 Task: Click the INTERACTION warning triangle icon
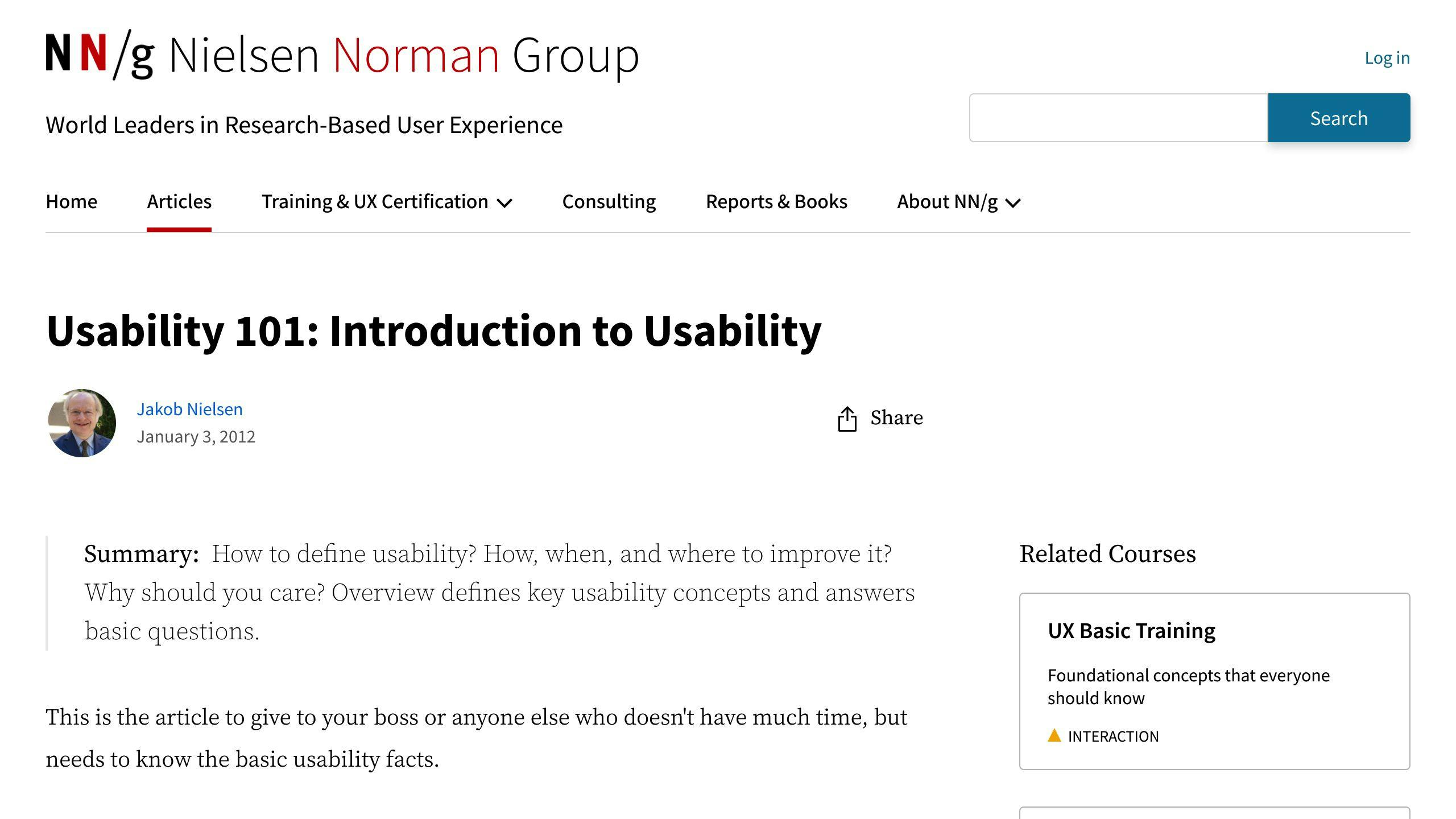(1054, 735)
